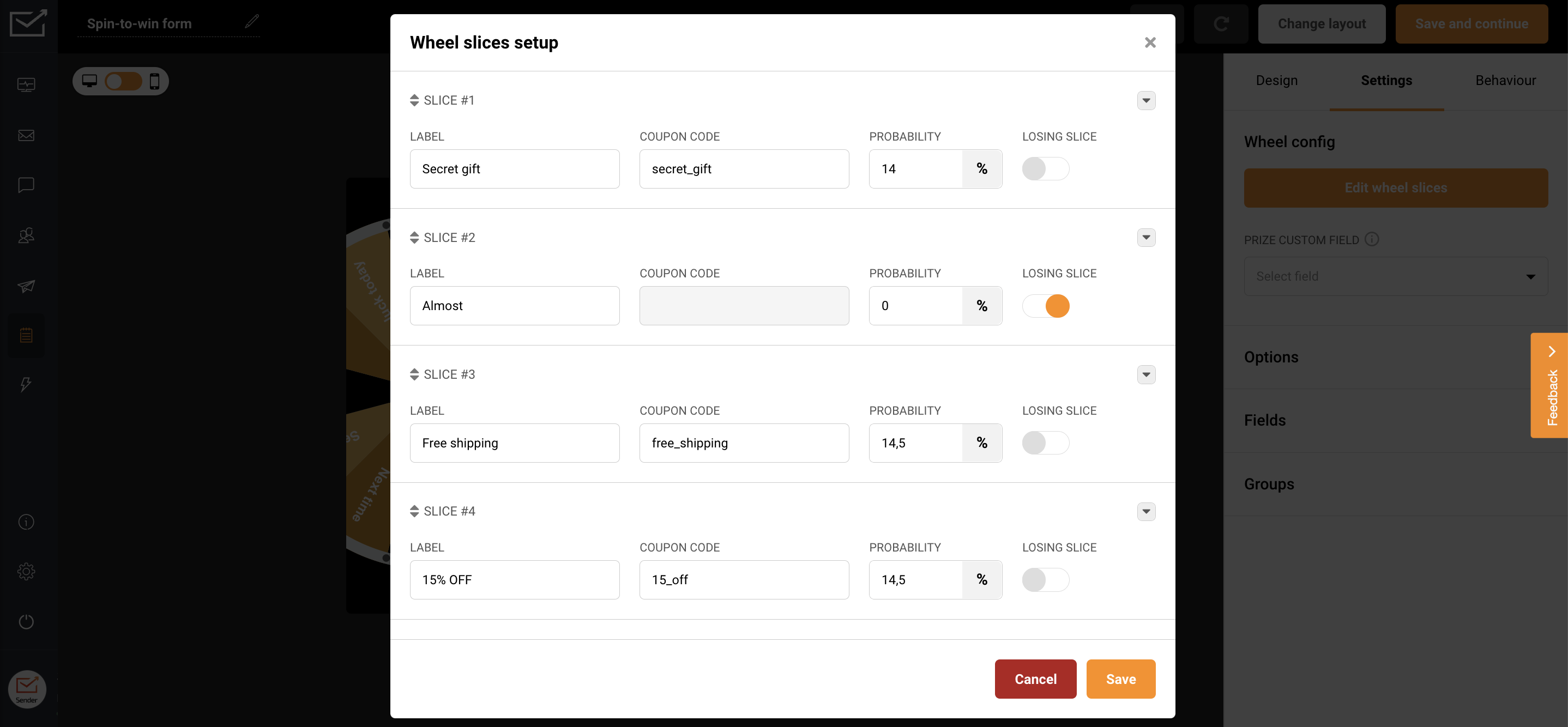The image size is (1568, 727).
Task: Open the paper plane icon in sidebar
Action: (x=26, y=286)
